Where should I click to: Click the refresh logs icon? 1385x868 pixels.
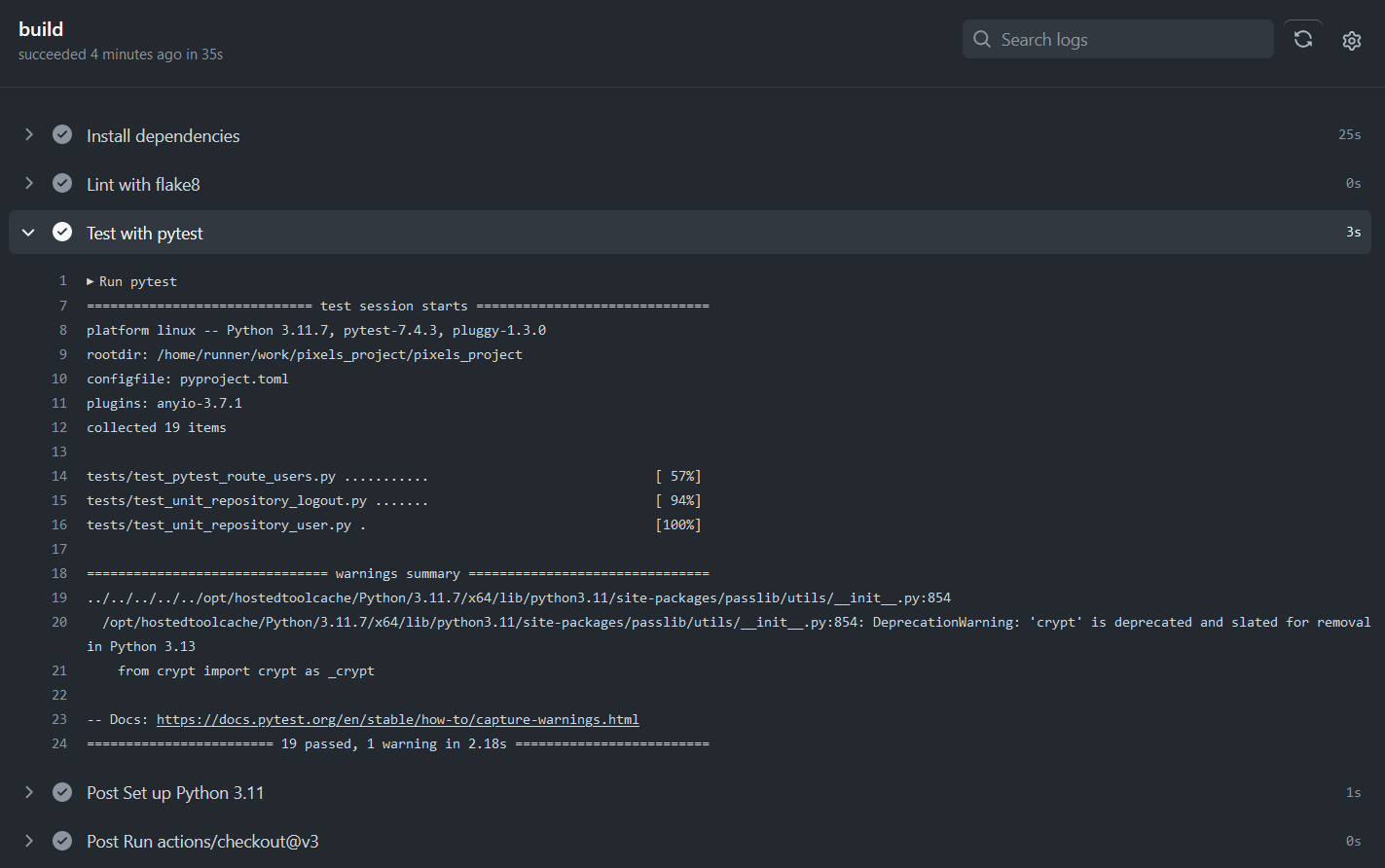[x=1302, y=39]
